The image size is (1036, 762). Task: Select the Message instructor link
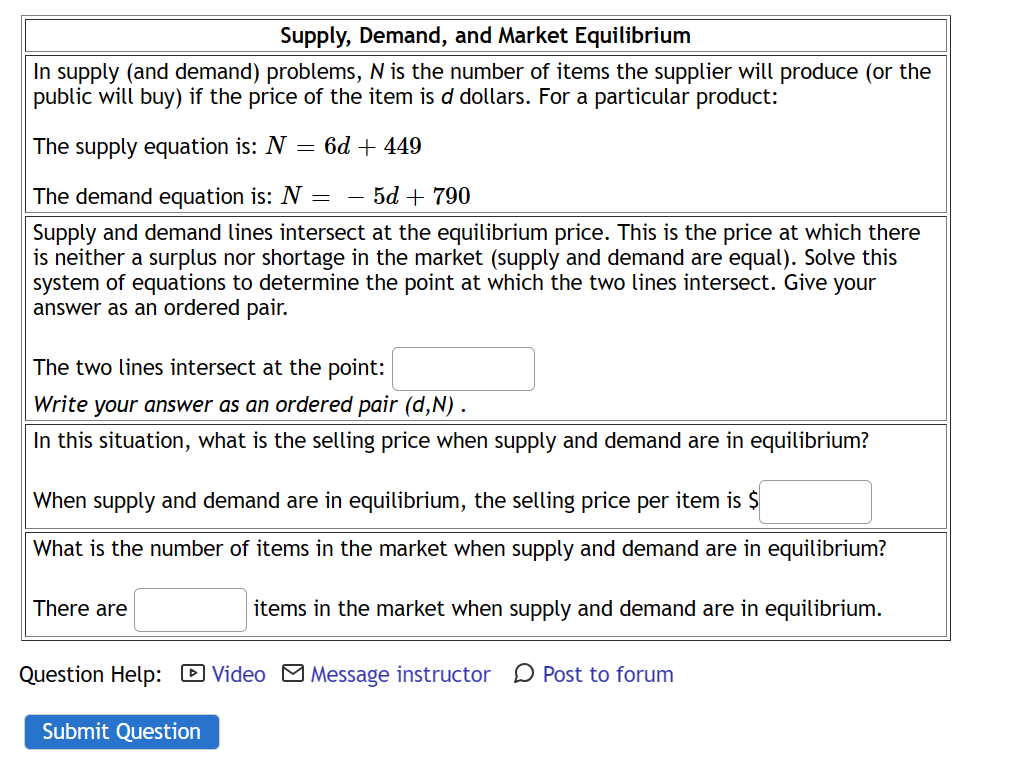click(x=400, y=674)
